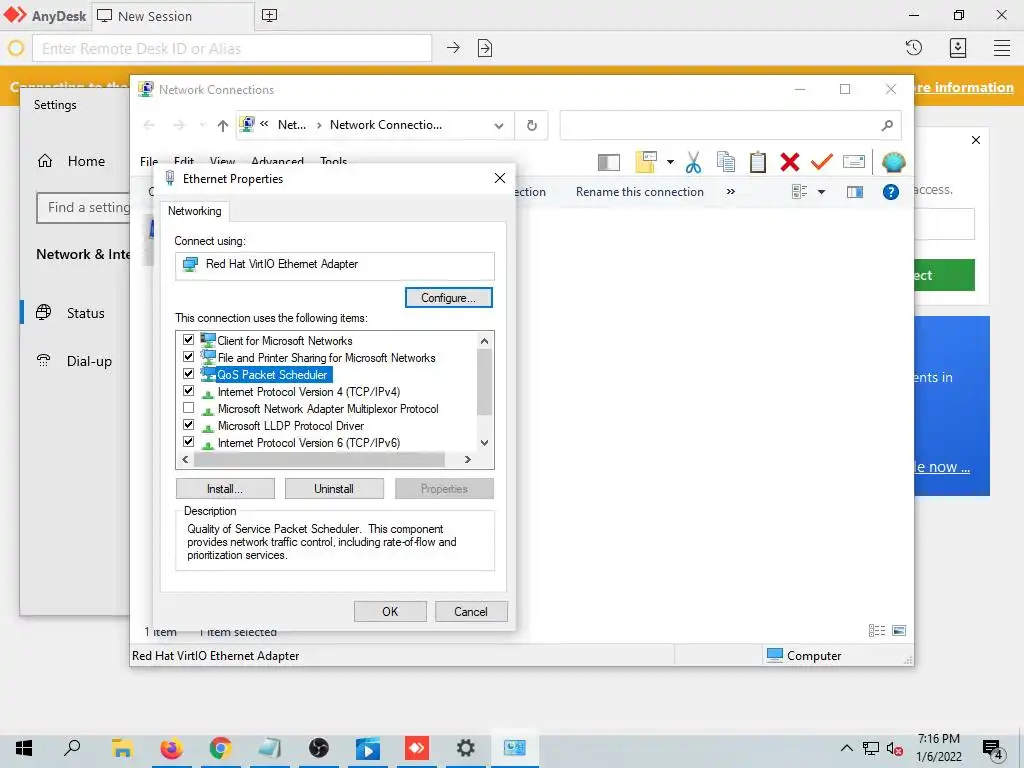
Task: Click the AnyDesk logo icon
Action: (14, 15)
